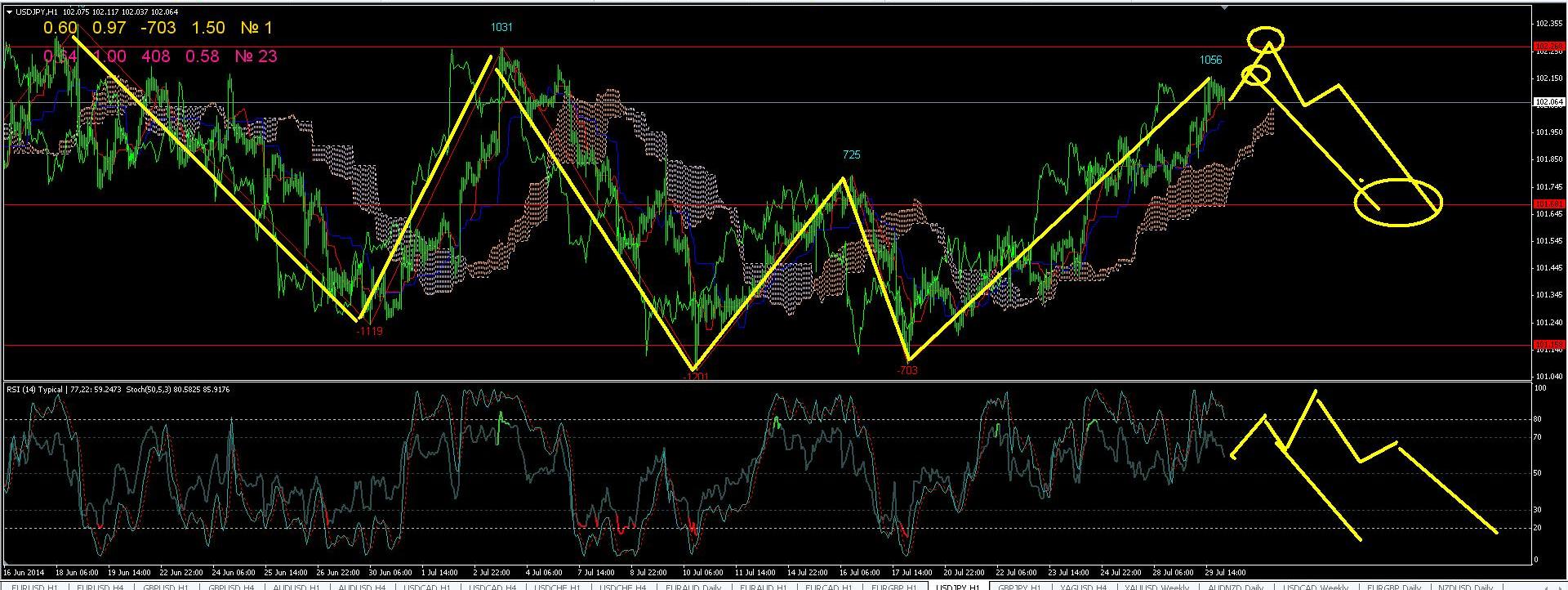Click the 102.064 current price marker

(x=1548, y=102)
